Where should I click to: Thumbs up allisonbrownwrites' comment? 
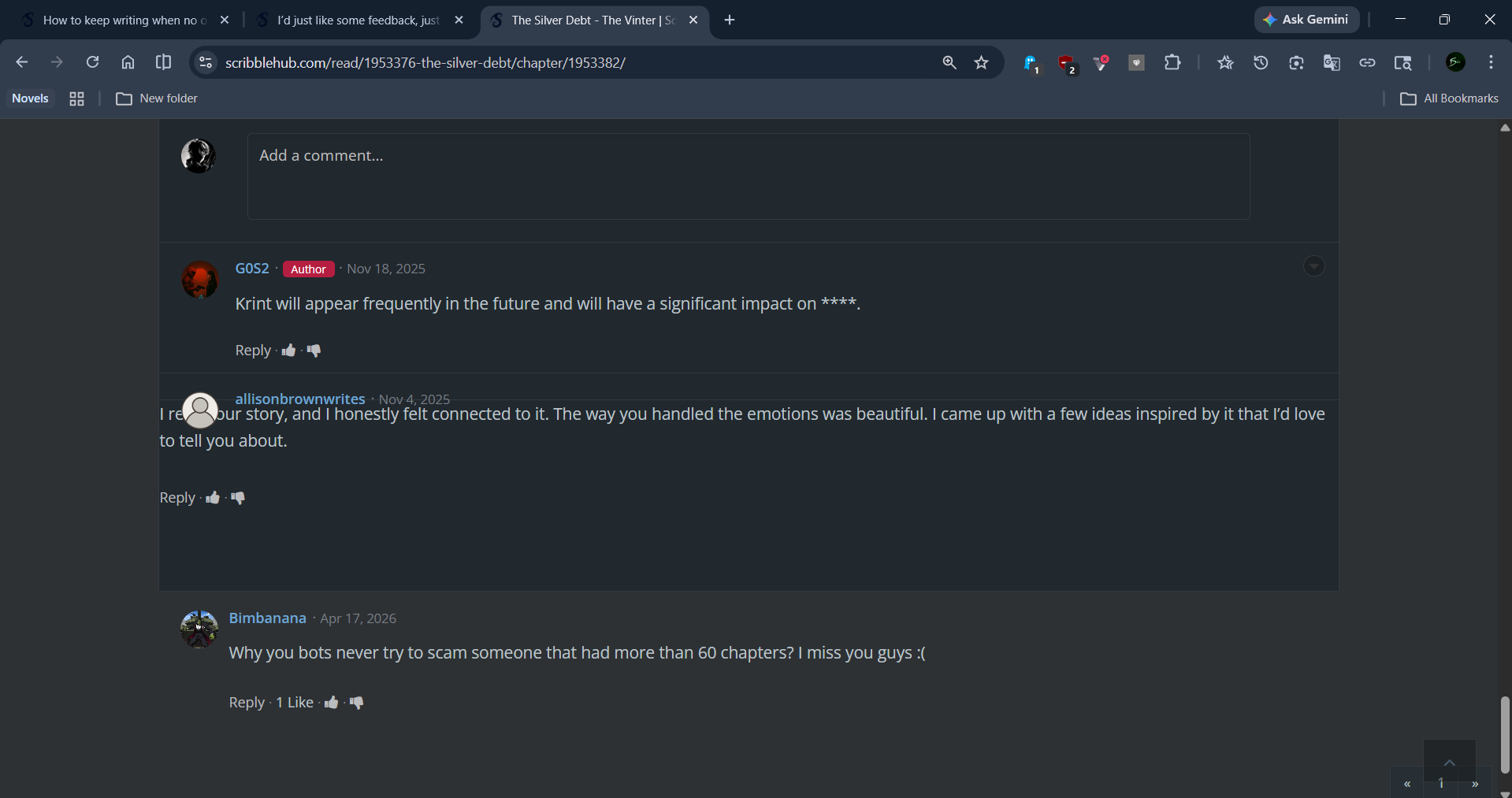(213, 498)
